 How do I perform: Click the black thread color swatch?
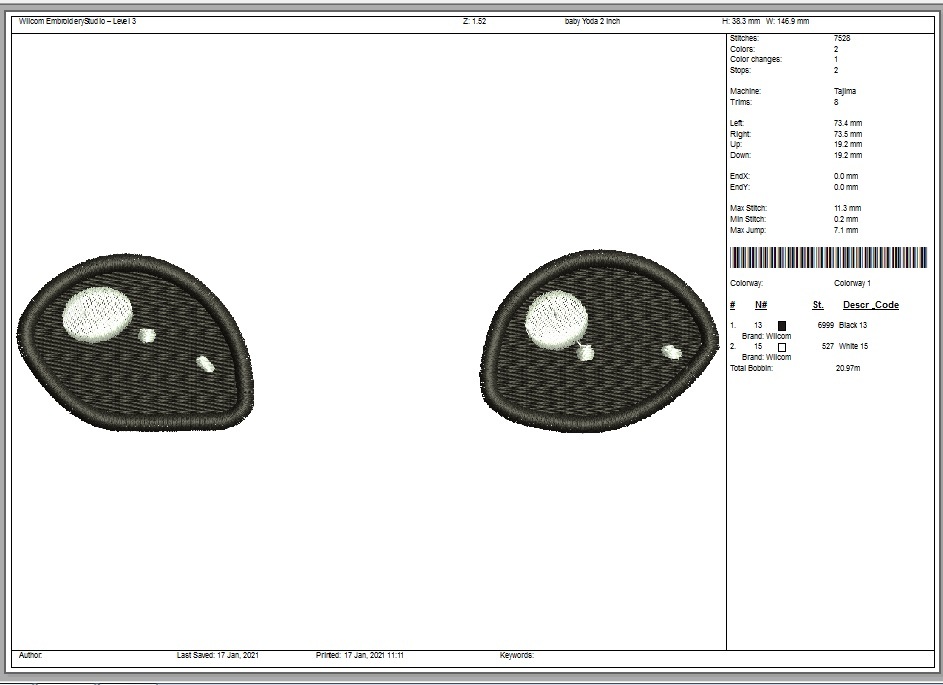click(782, 325)
